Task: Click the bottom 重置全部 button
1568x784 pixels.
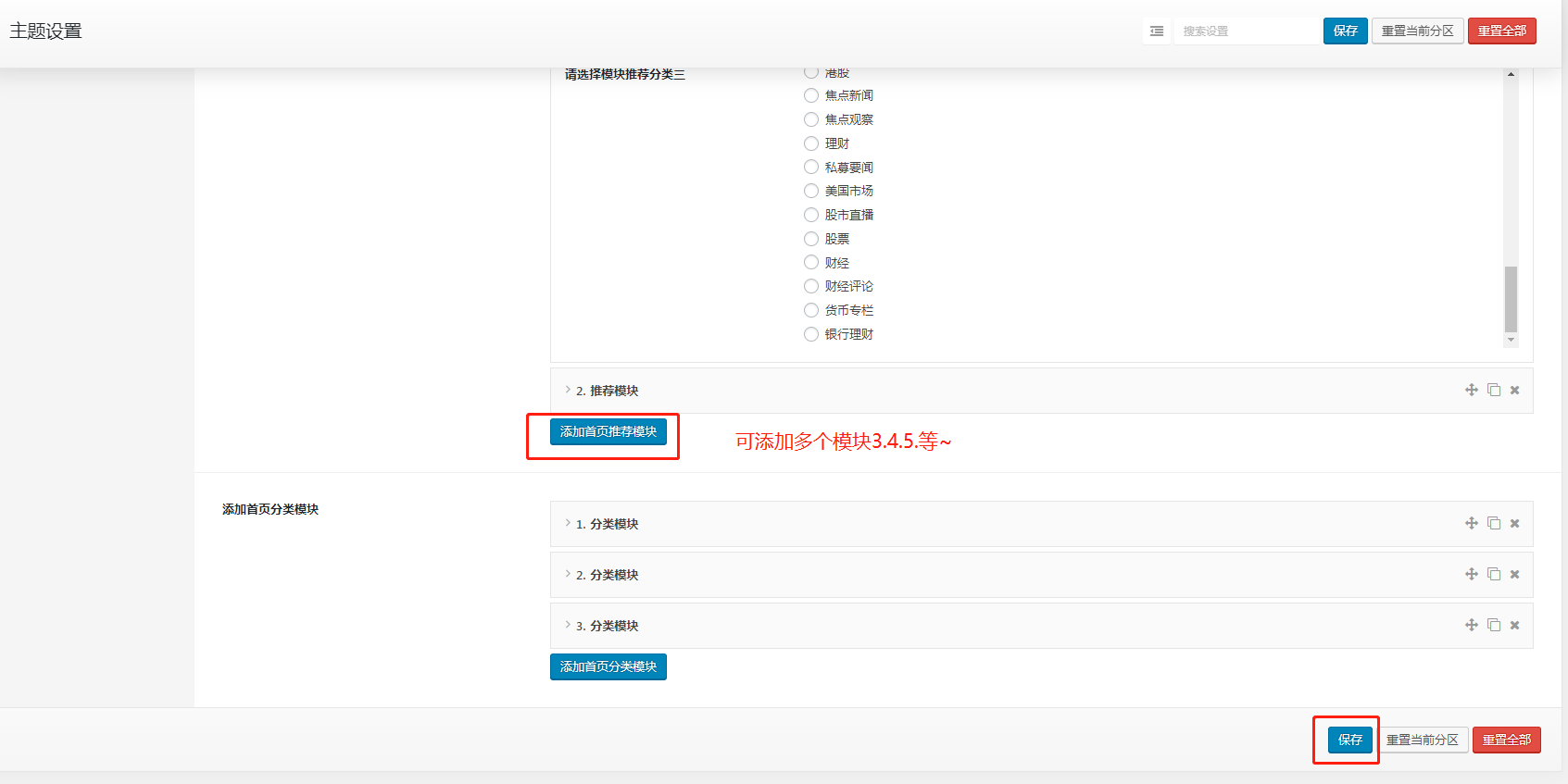Action: pos(1507,740)
